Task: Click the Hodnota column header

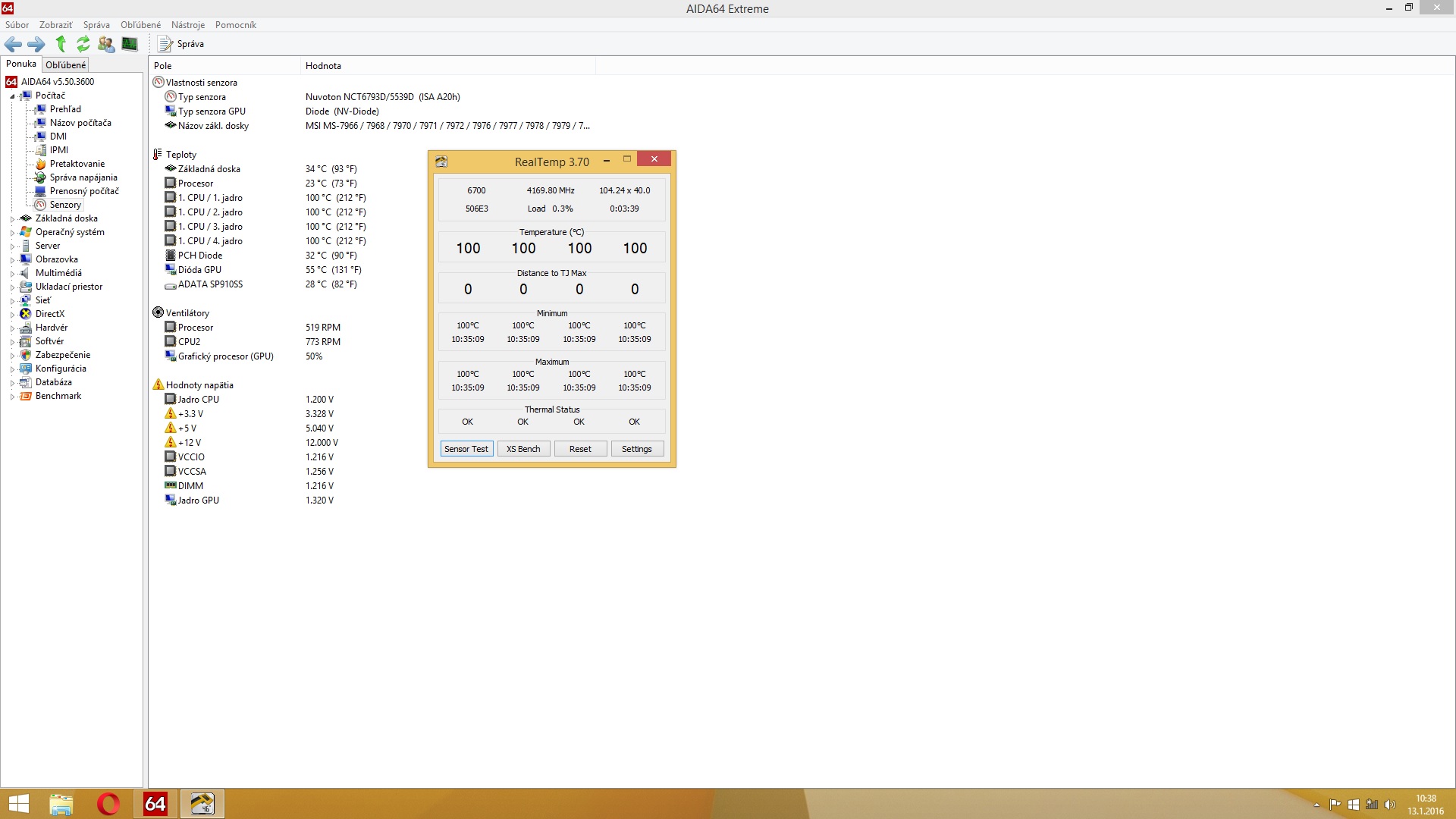Action: click(448, 66)
